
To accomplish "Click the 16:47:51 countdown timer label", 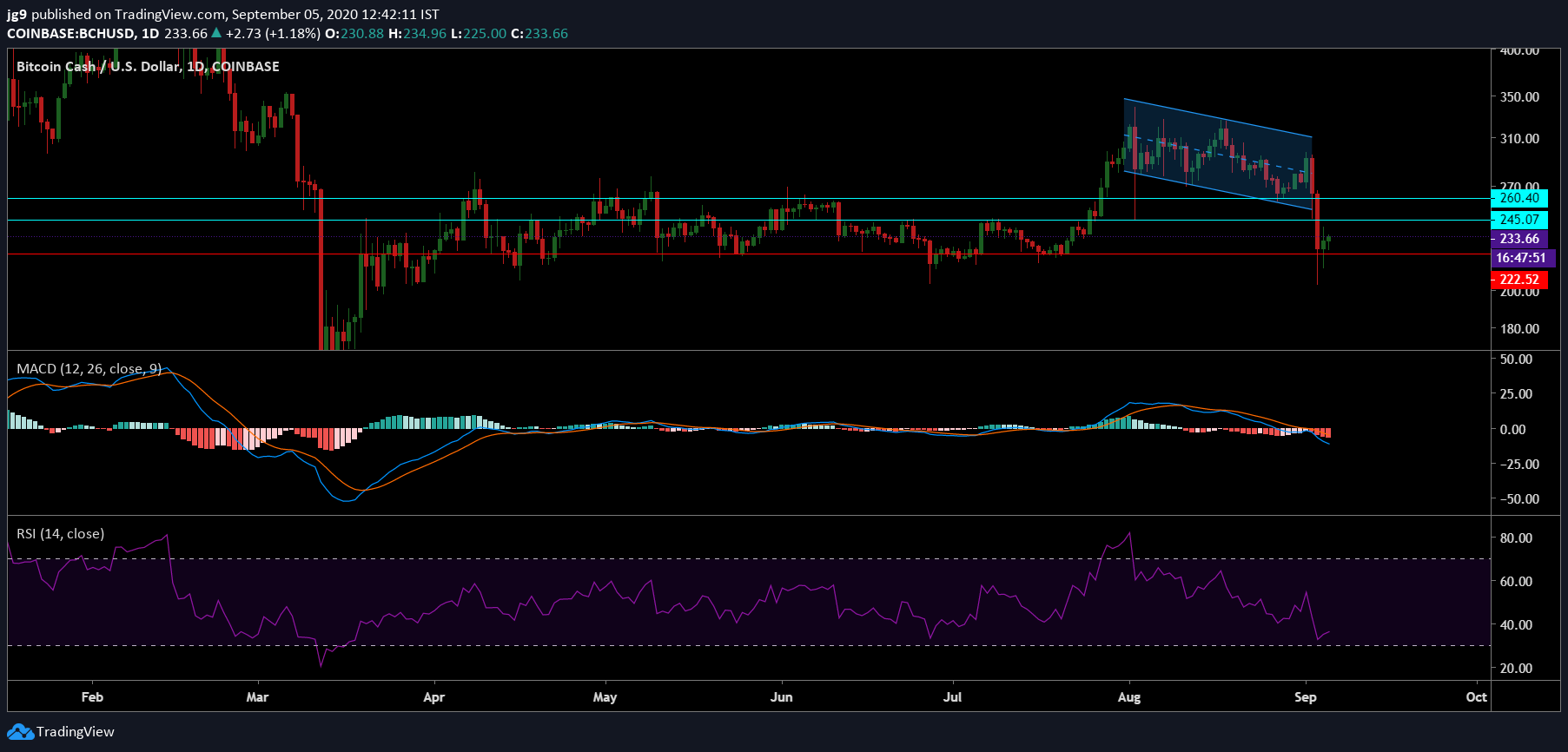I will [x=1519, y=258].
